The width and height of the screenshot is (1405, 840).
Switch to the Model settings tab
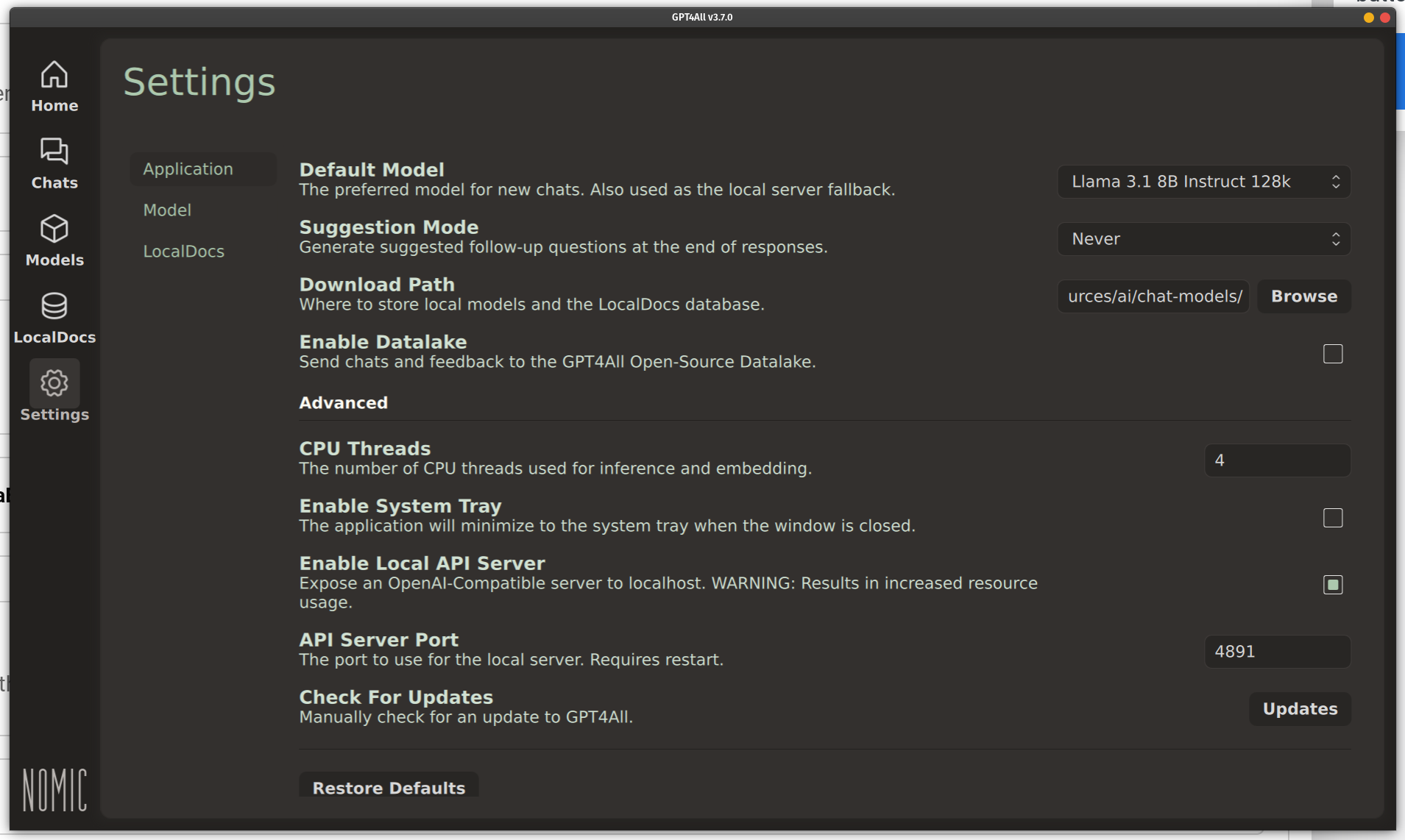(x=167, y=210)
